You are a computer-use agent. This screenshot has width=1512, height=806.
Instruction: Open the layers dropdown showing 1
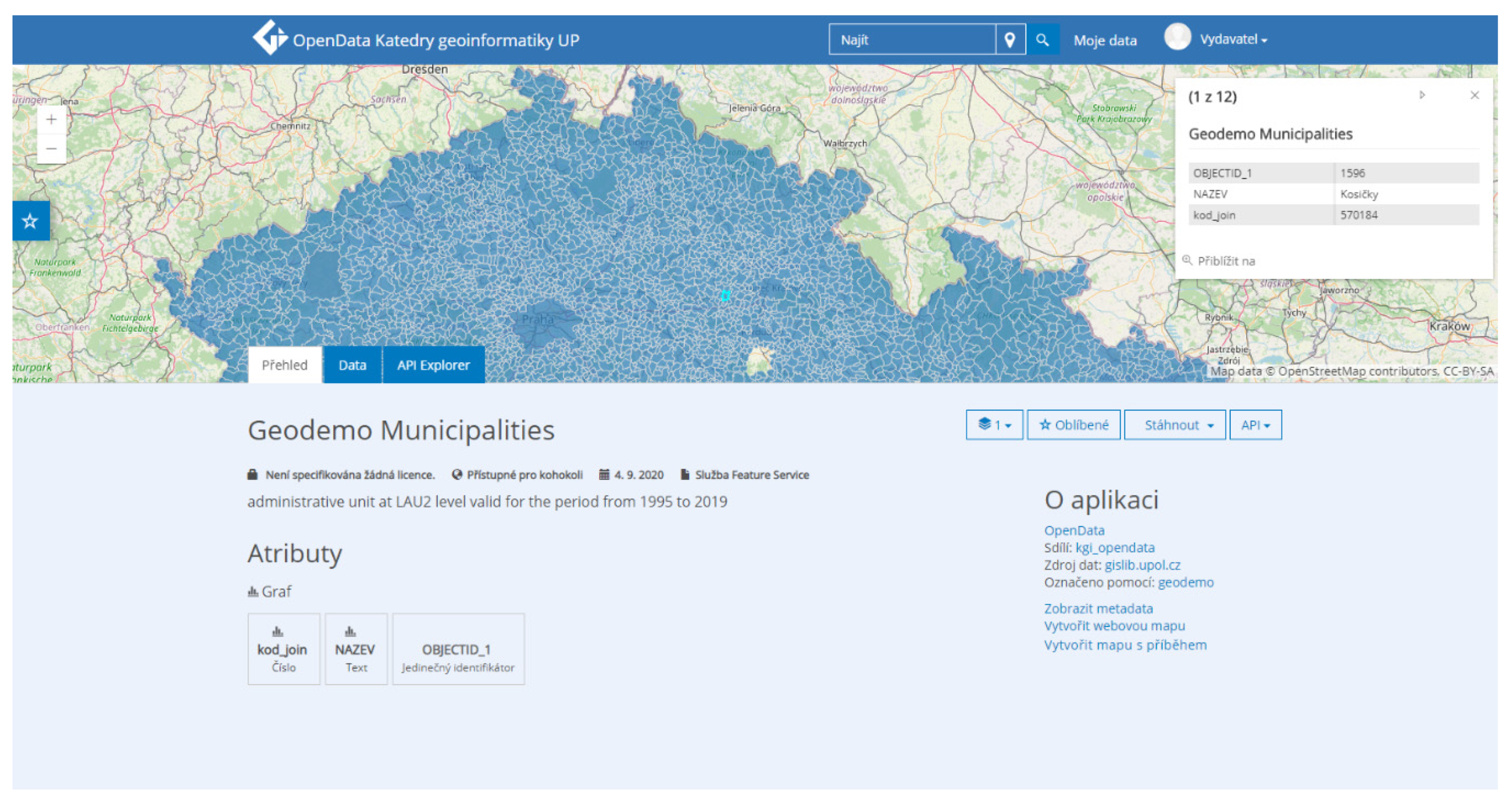tap(994, 424)
